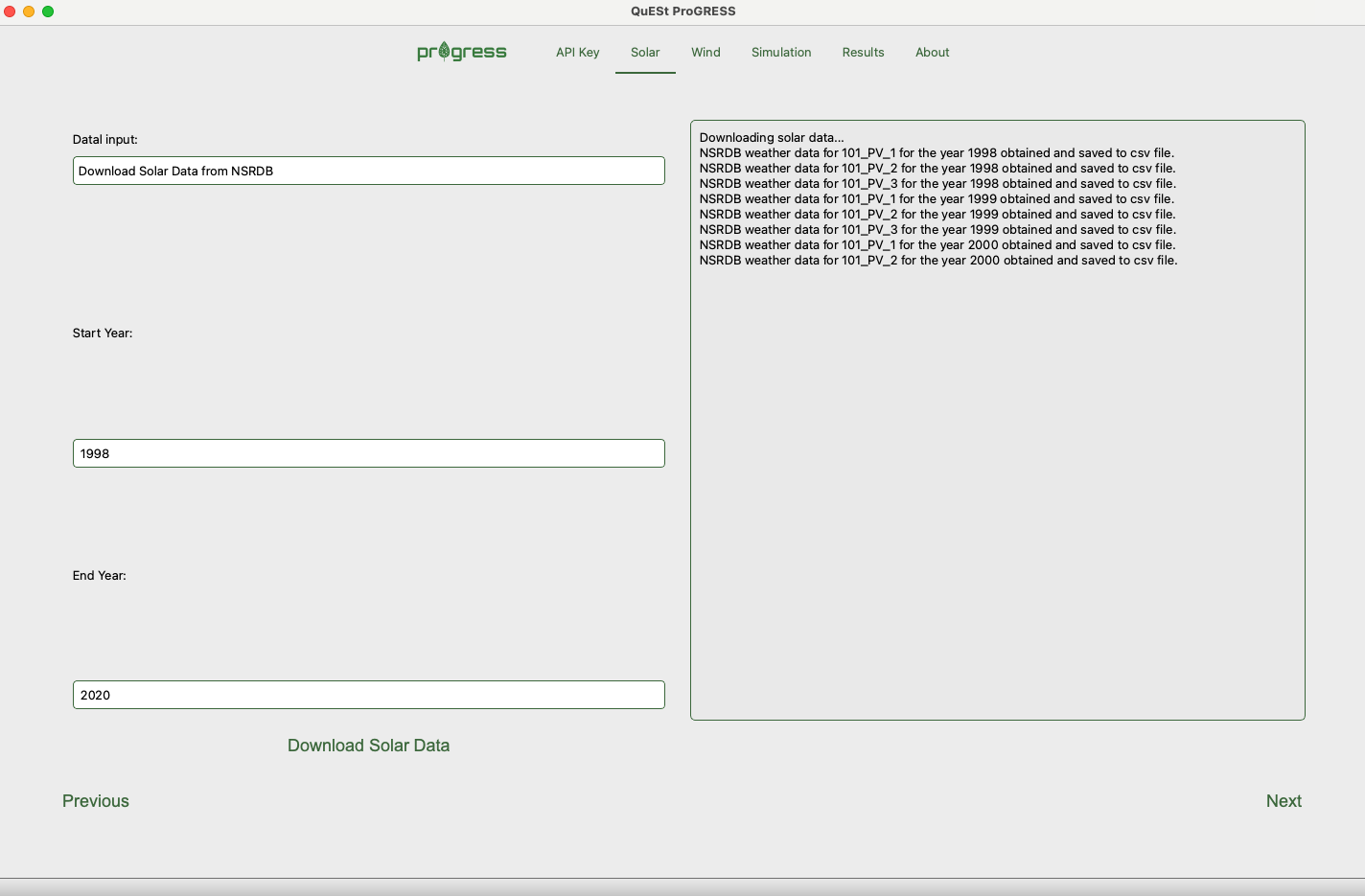Click the QuESt ProGRESS window title

(x=682, y=11)
